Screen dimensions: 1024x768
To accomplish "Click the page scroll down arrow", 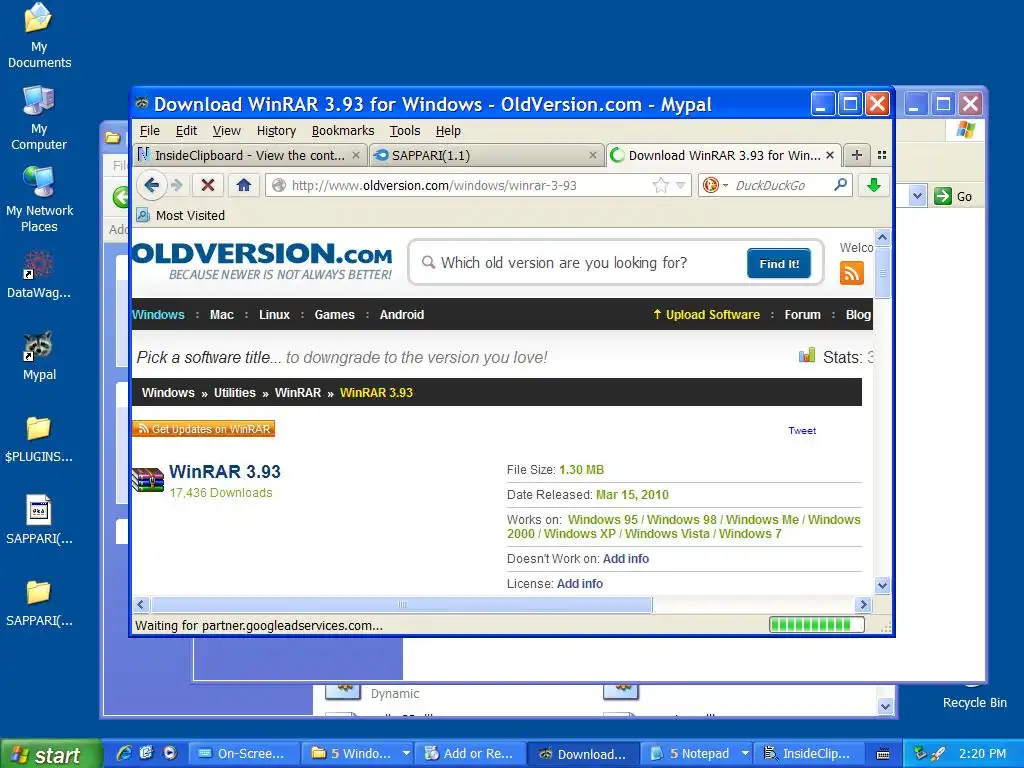I will (882, 585).
